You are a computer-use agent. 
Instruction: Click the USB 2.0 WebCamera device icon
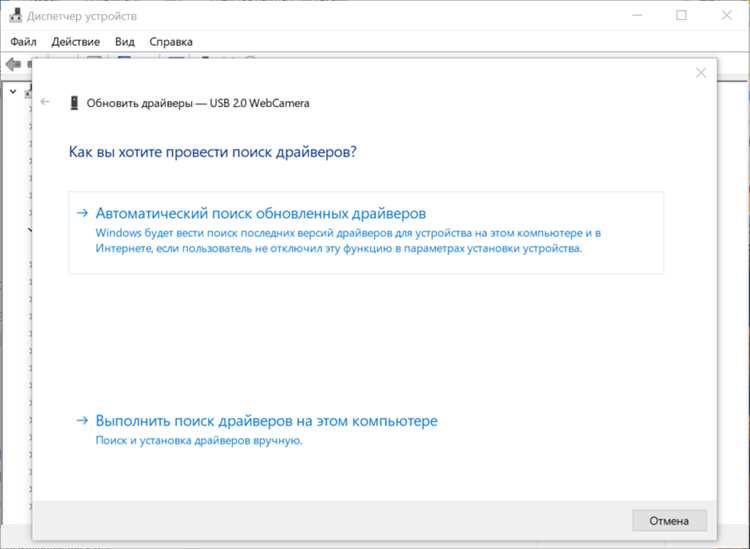click(x=74, y=103)
